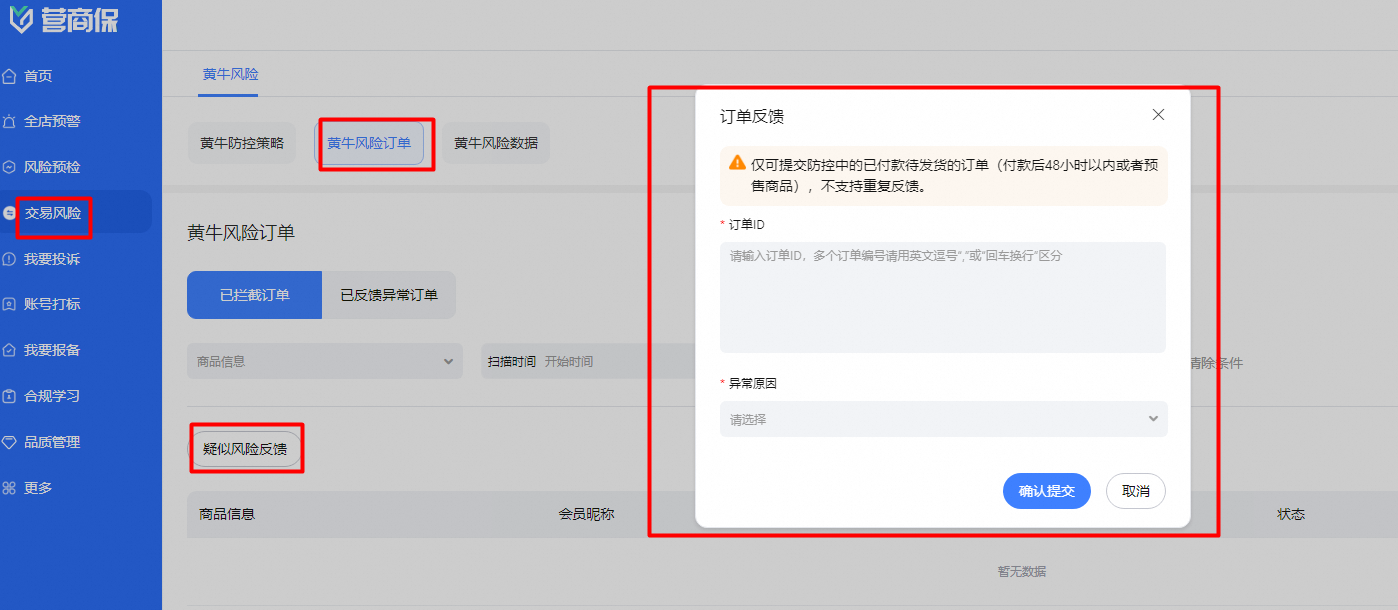Click the 异常原因 dropdown chevron arrow
Screen dimensions: 1398x610
click(x=1153, y=419)
